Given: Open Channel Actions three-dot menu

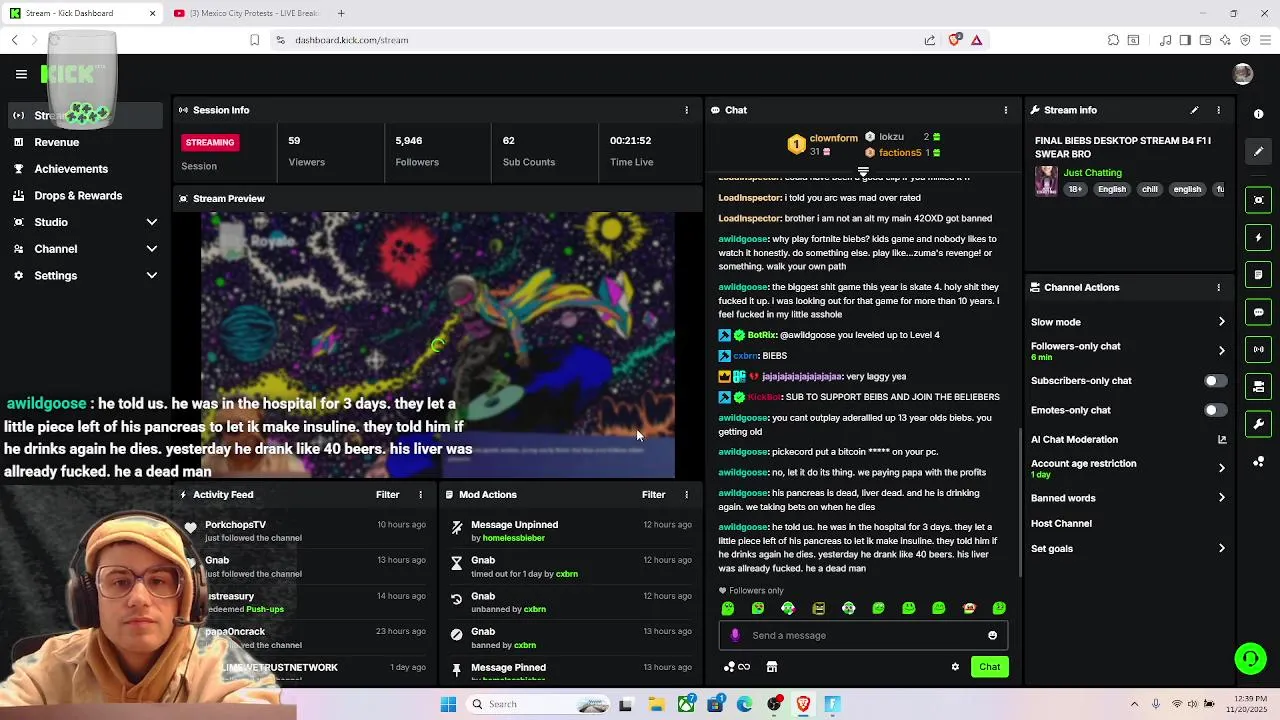Looking at the screenshot, I should coord(1218,287).
